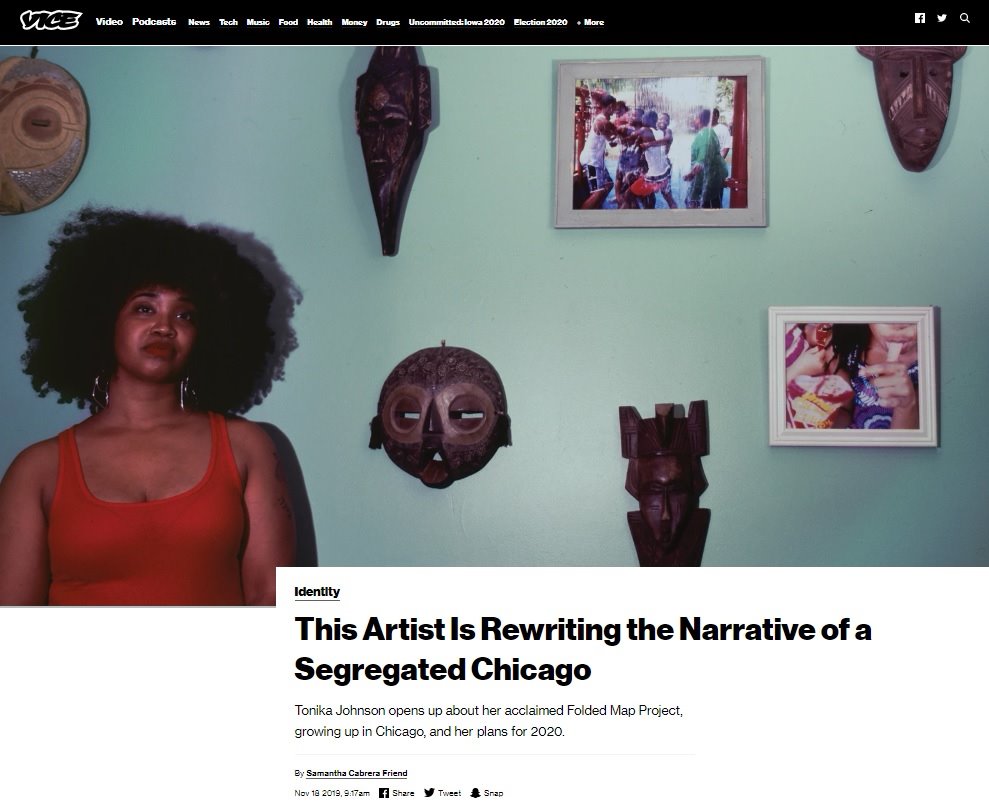Viewport: 989px width, 811px height.
Task: Share article via Snapchat Snap icon
Action: coord(476,793)
